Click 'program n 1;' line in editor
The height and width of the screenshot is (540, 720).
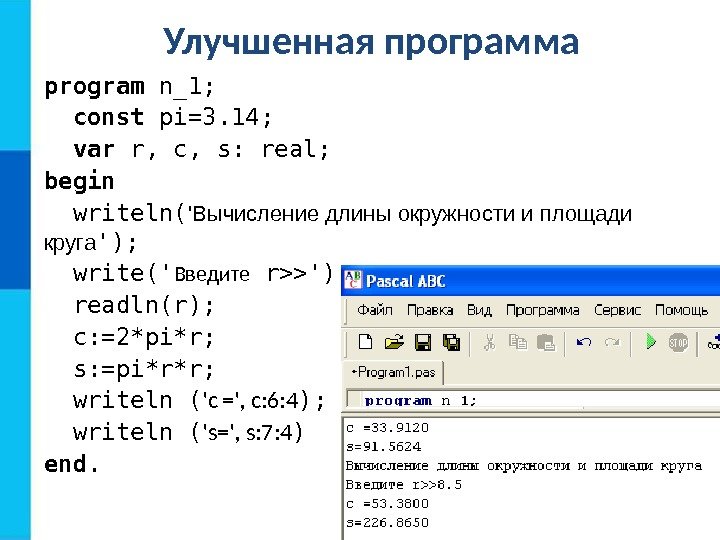tap(420, 401)
